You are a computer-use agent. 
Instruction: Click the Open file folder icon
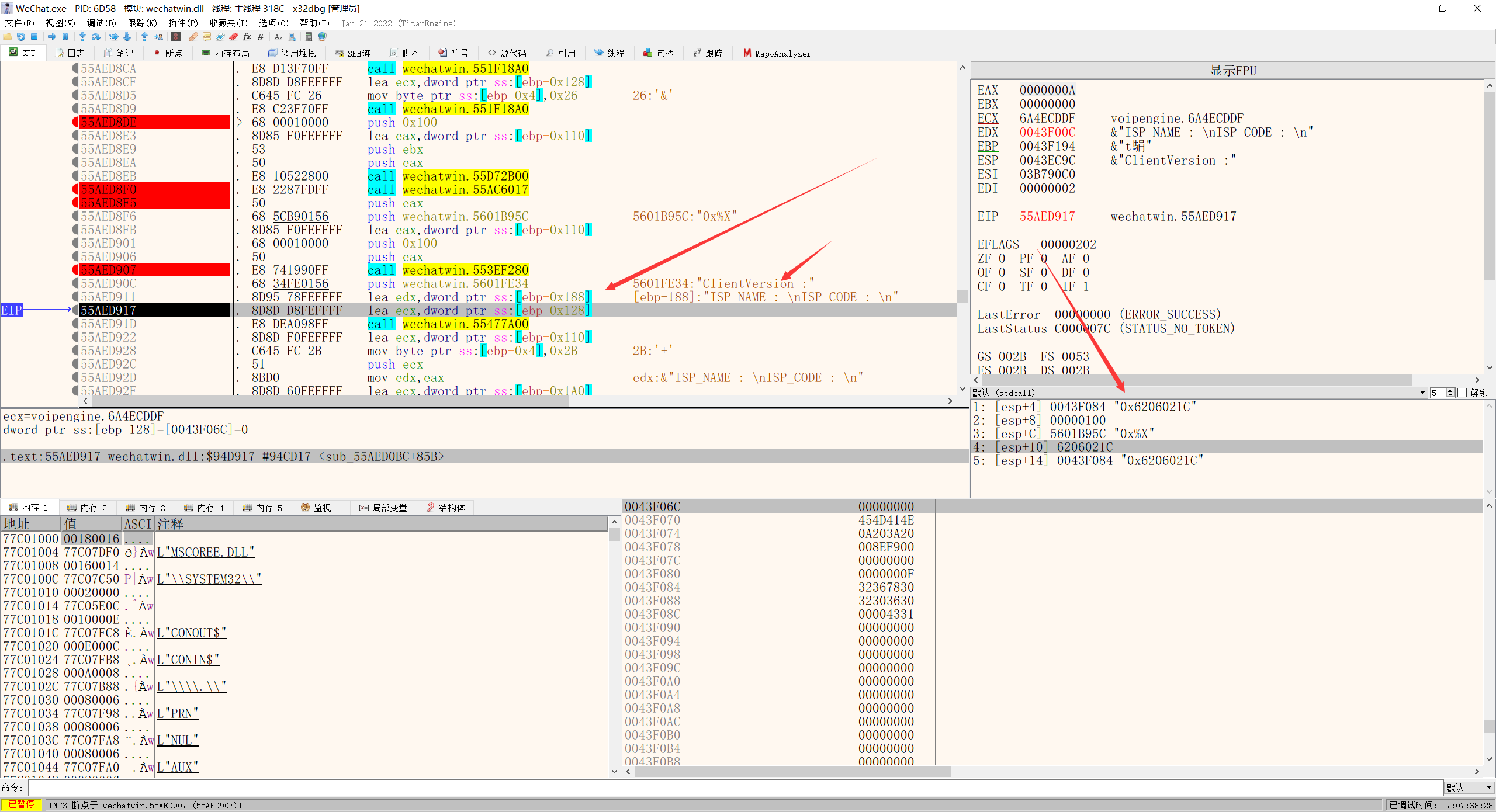pos(8,37)
